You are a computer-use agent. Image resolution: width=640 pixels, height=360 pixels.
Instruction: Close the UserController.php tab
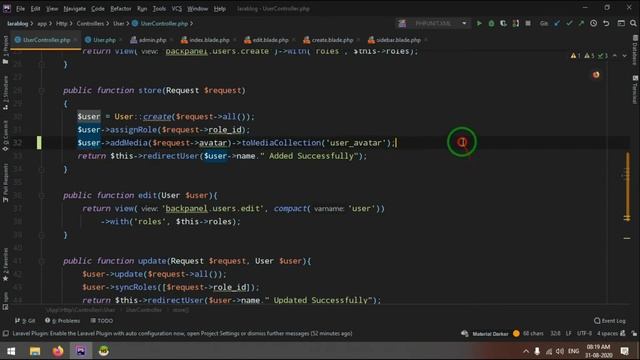coord(75,40)
